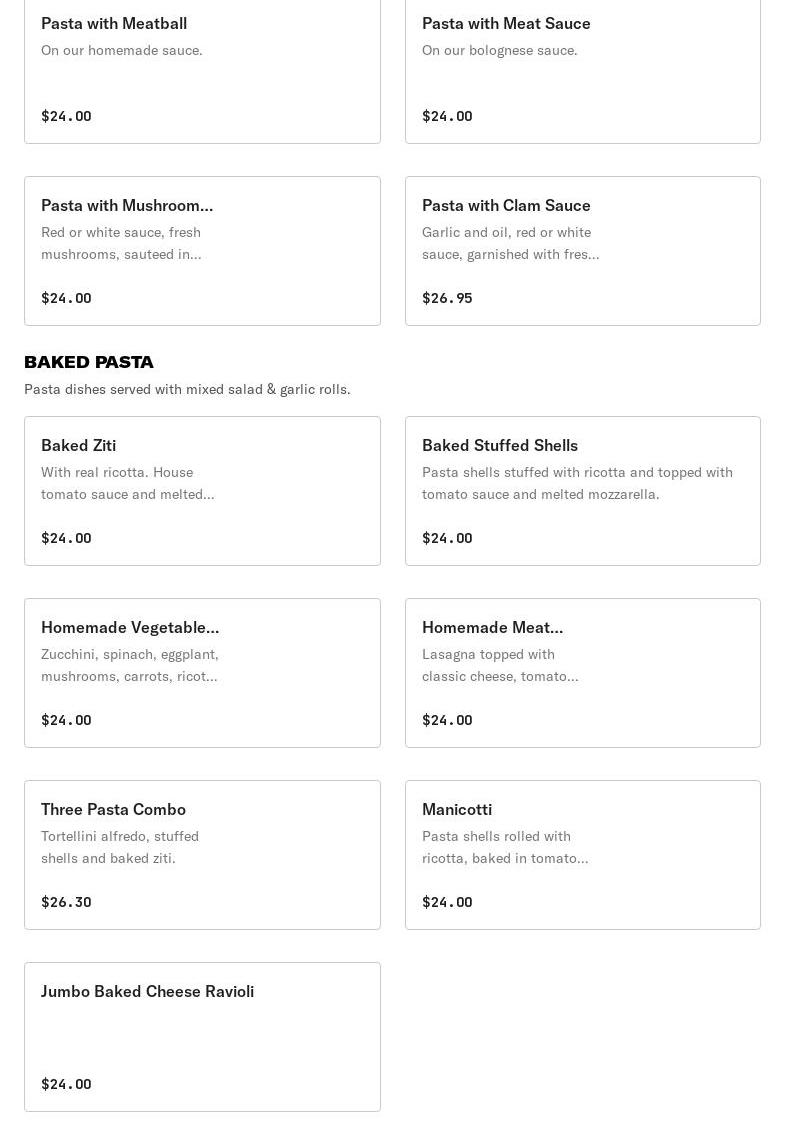Click "On our homemade sauce" description
The width and height of the screenshot is (785, 1135).
[122, 50]
